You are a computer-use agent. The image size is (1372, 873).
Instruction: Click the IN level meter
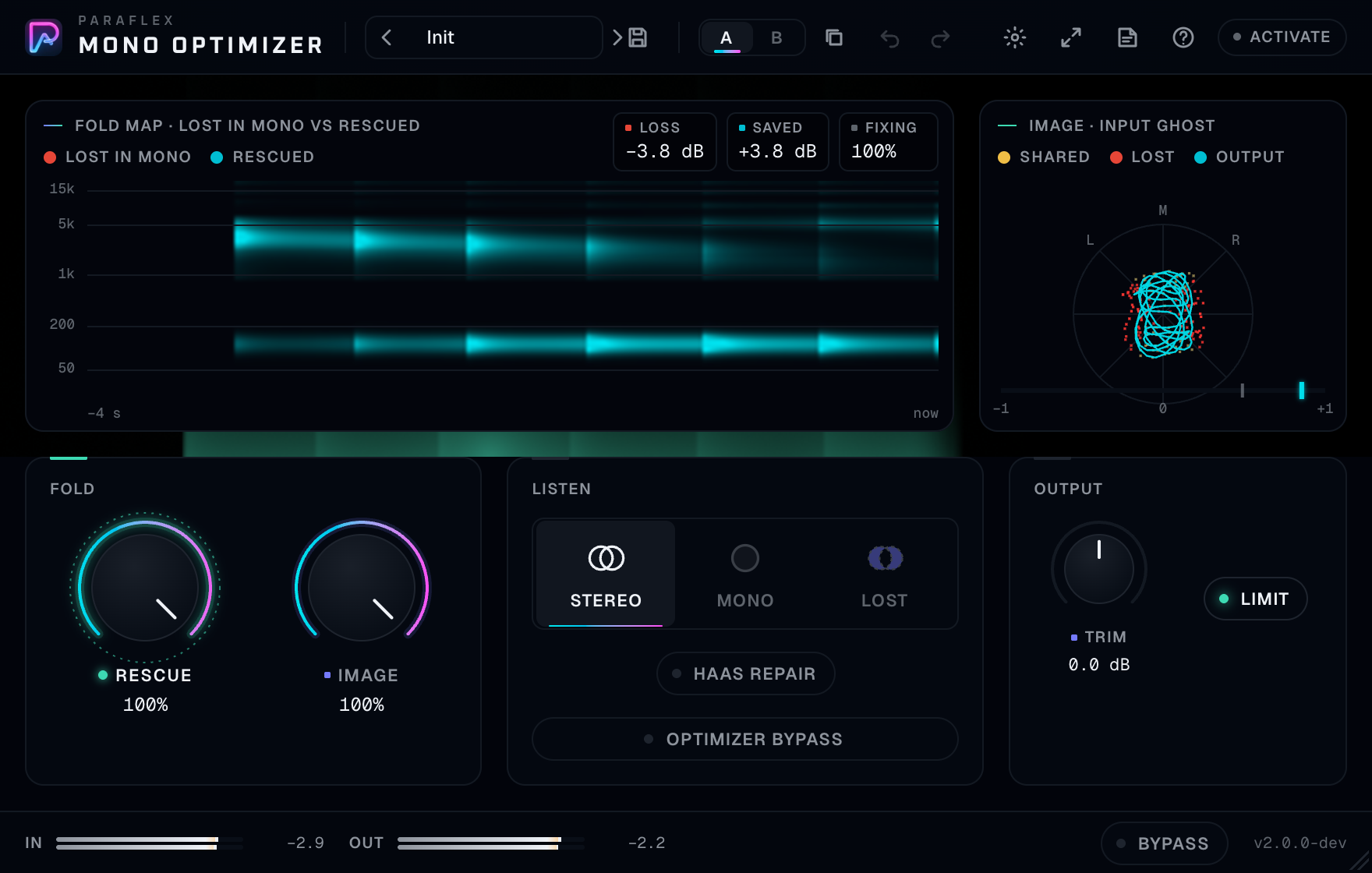pyautogui.click(x=150, y=843)
